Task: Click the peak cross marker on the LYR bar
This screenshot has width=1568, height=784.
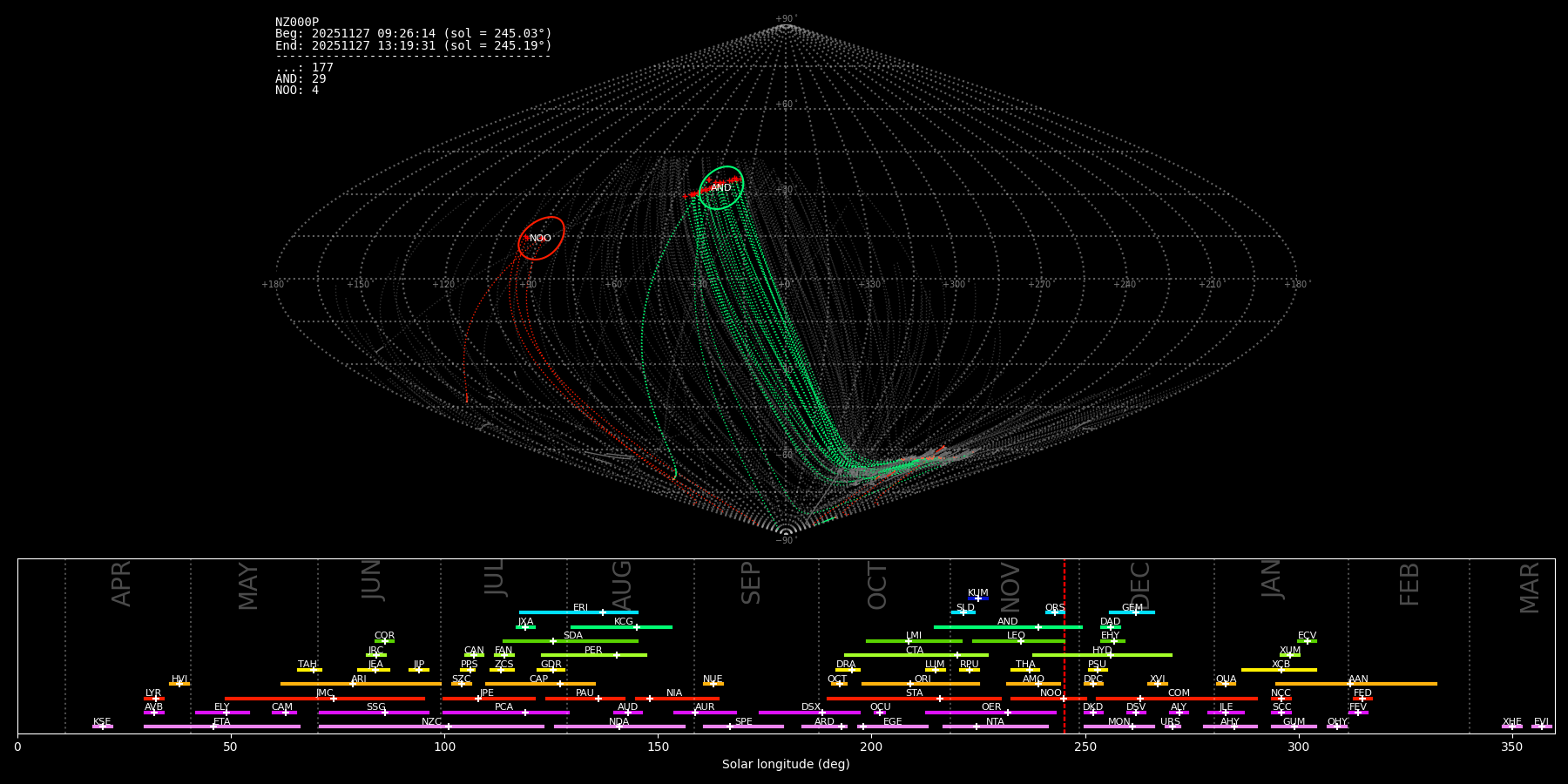Action: coord(156,699)
